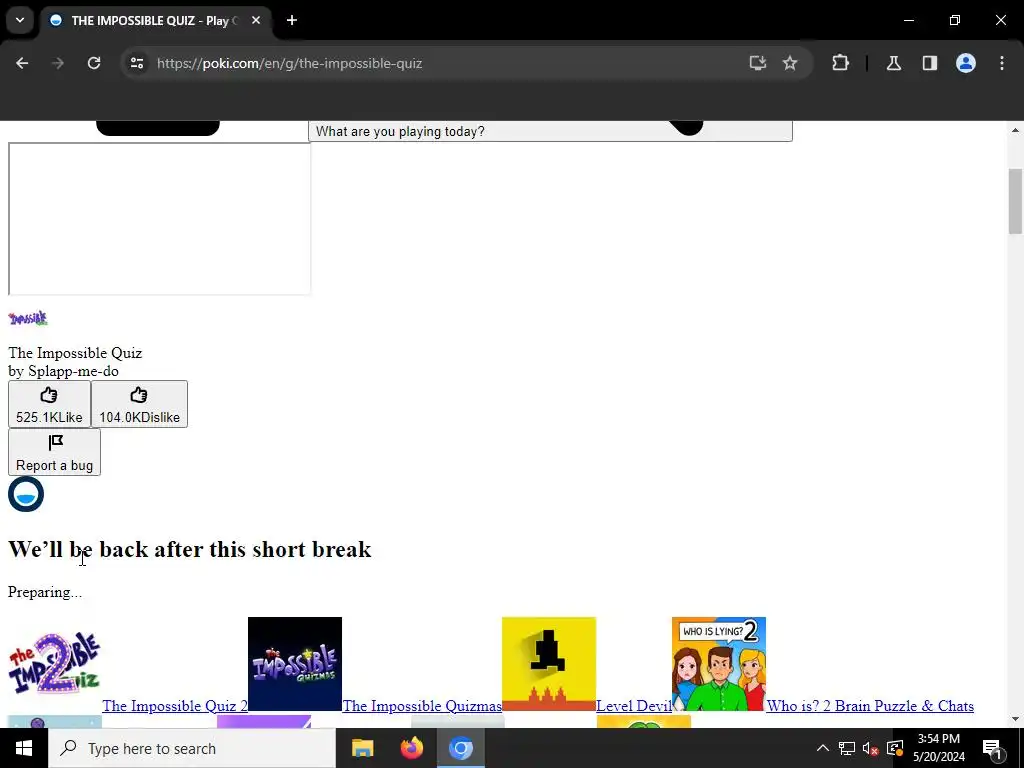Click the Level Devil thumbnail
This screenshot has width=1024, height=768.
pos(549,664)
